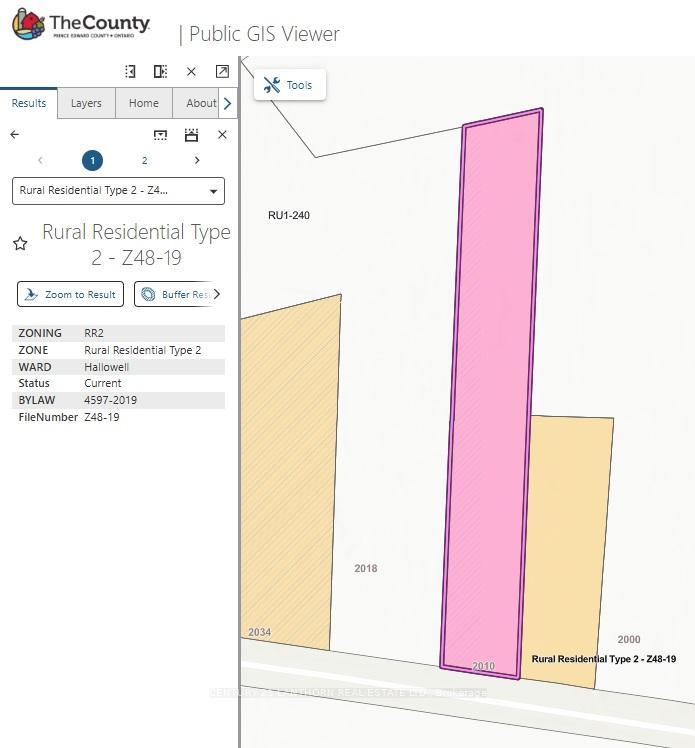Viewport: 695px width, 748px height.
Task: Open the Tools menu on the map
Action: (x=289, y=85)
